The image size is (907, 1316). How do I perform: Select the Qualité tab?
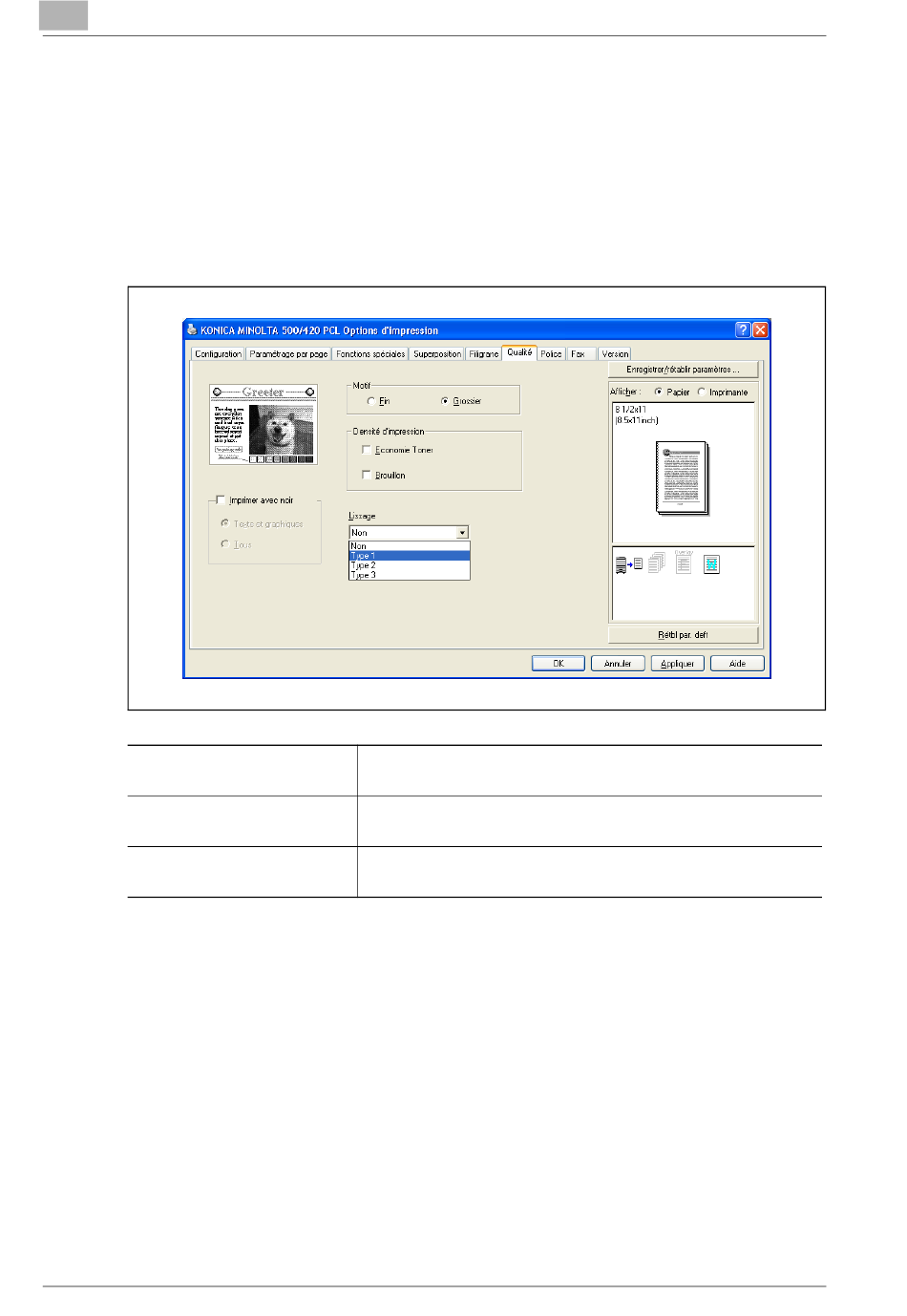click(x=519, y=352)
